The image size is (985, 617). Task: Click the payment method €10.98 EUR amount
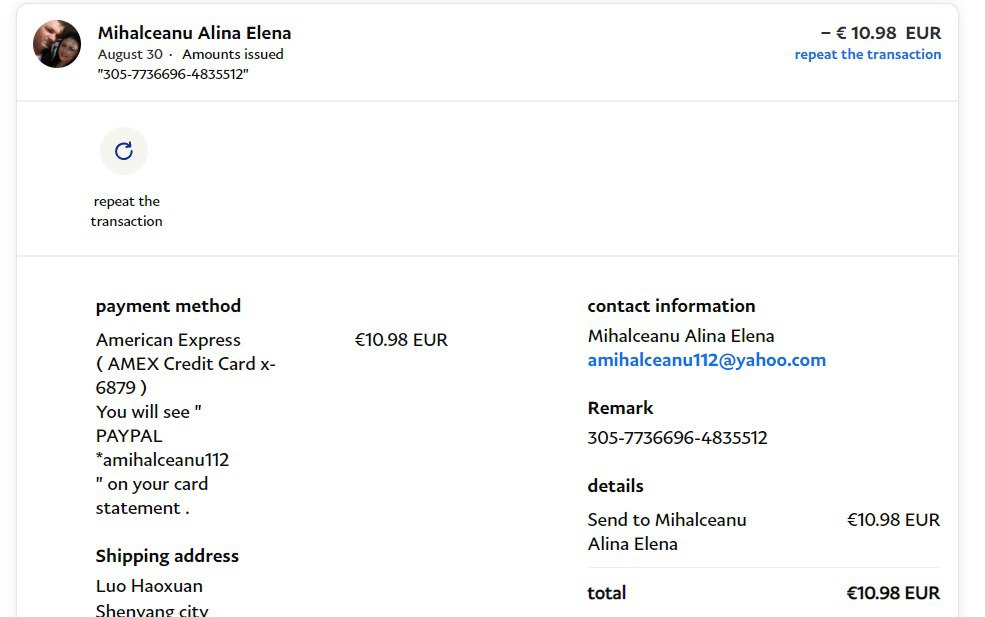[x=401, y=340]
